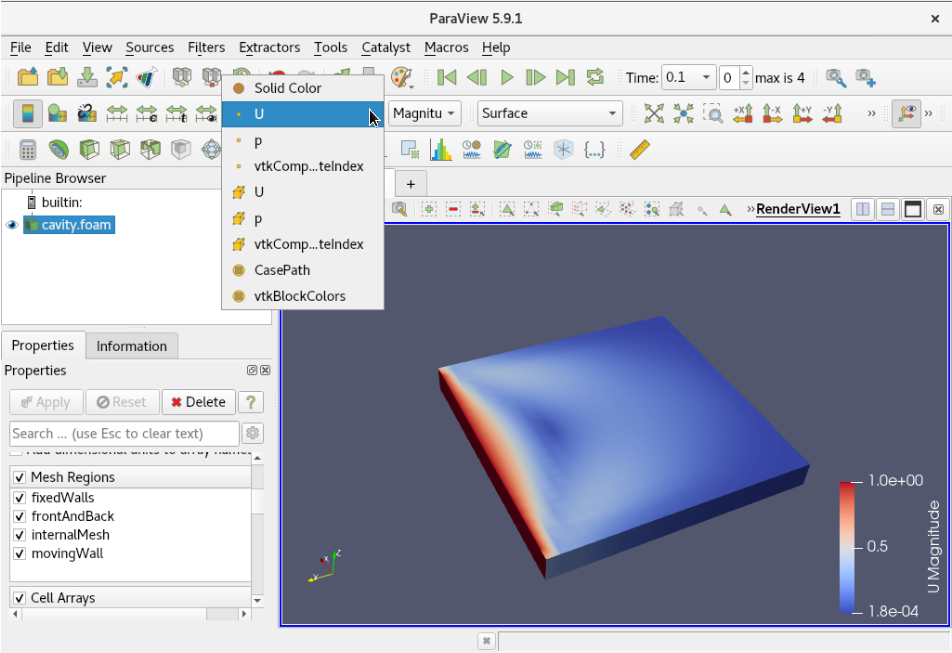Viewport: 952px width, 653px height.
Task: Open the Magnitu component dropdown
Action: point(424,113)
